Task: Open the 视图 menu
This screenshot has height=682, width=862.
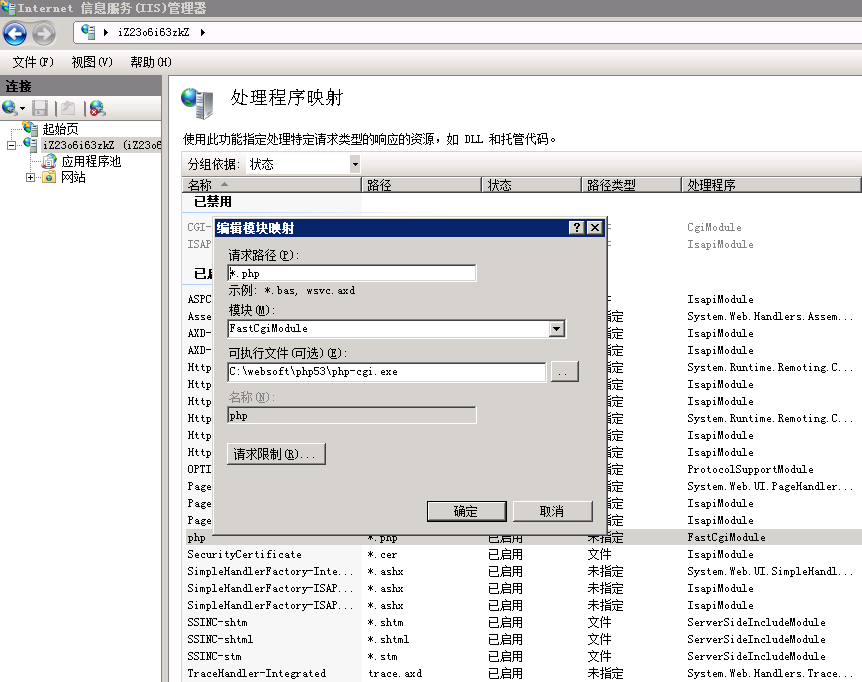Action: 92,62
